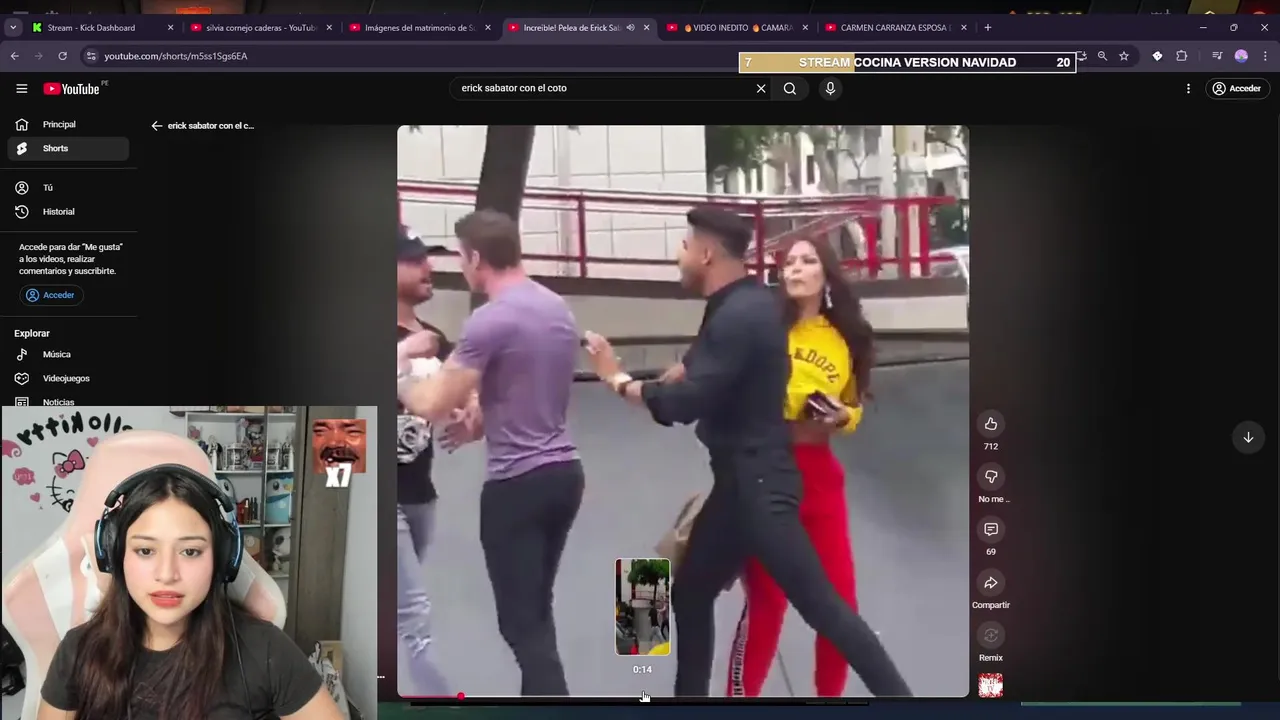Click the 69 comments count
Viewport: 1280px width, 720px height.
[x=991, y=552]
